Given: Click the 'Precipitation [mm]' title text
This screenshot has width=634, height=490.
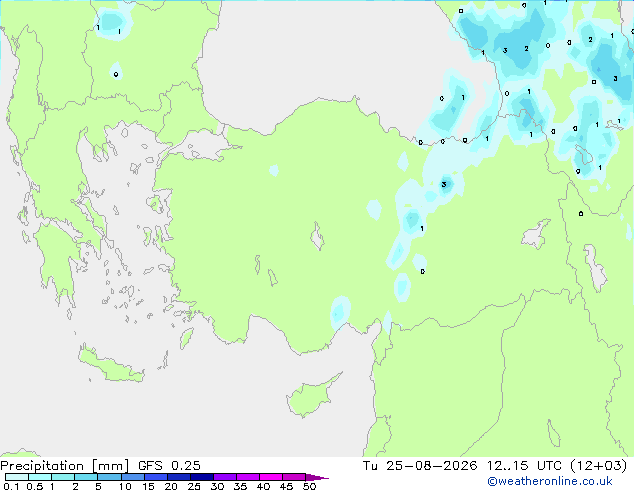Looking at the screenshot, I should [65, 466].
